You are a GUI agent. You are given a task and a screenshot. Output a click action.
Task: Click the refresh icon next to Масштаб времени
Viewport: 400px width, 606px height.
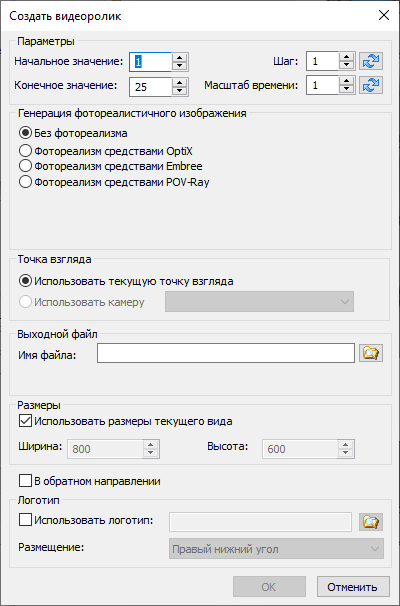[371, 85]
